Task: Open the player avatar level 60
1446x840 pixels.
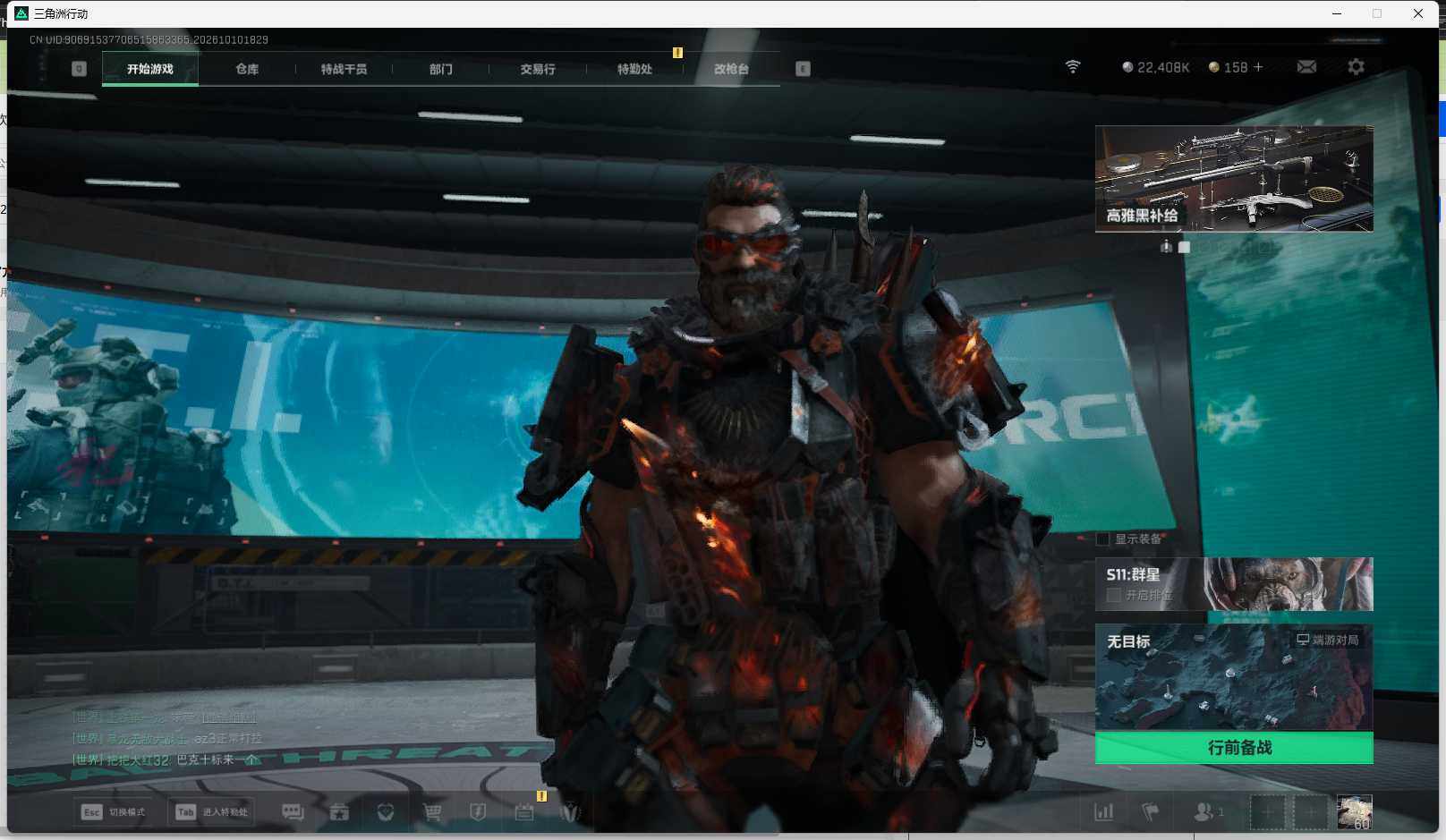Action: pyautogui.click(x=1355, y=812)
